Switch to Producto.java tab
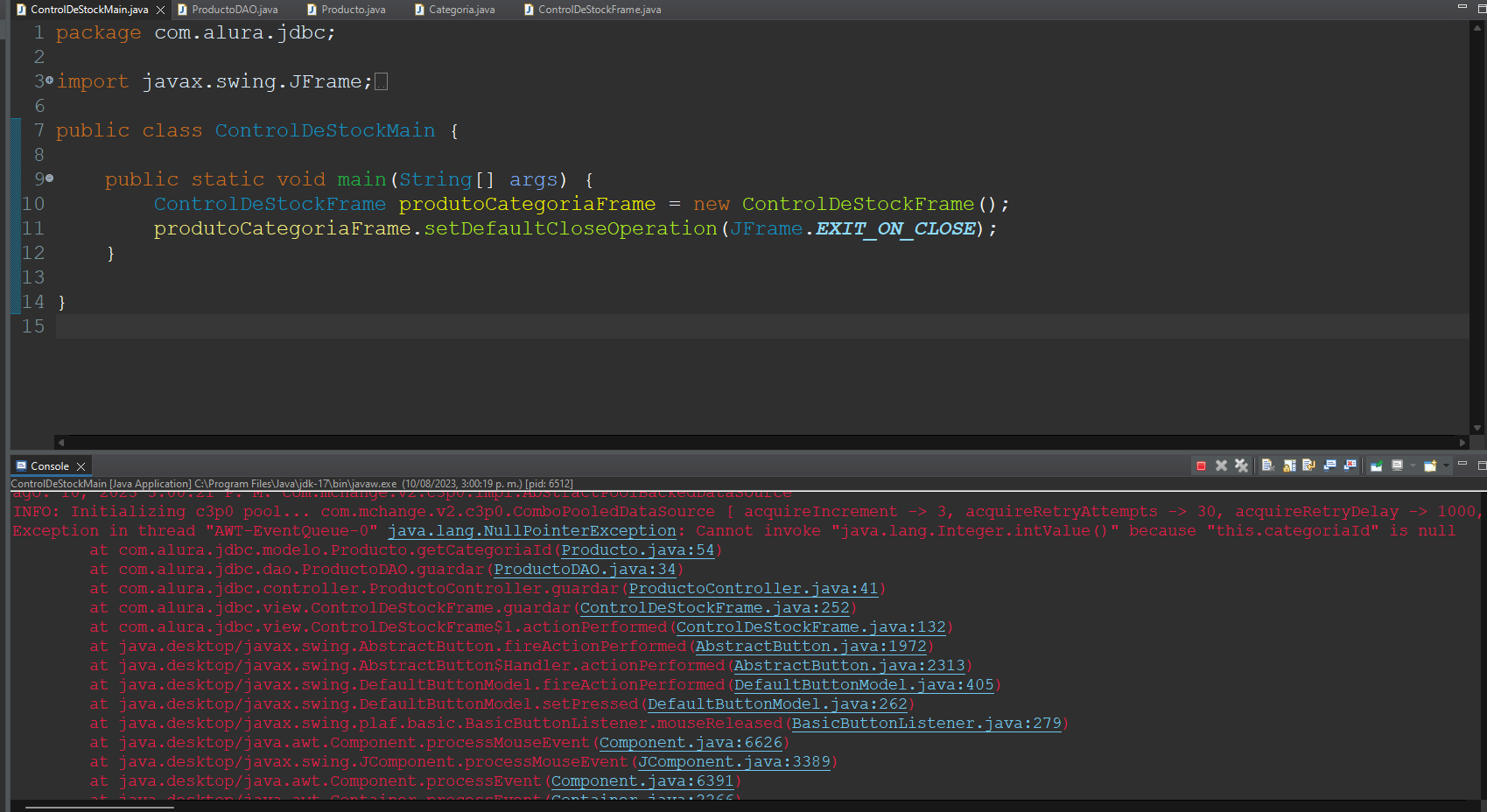Screen dimensions: 1487x812 pos(346,10)
